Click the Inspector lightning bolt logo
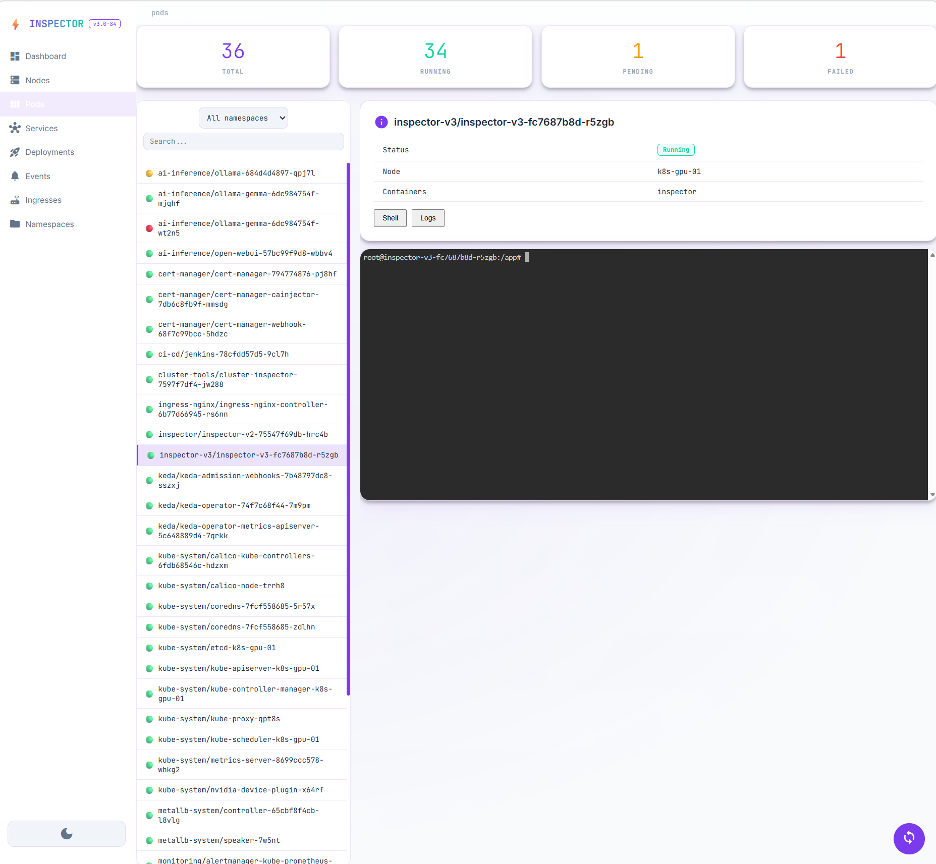This screenshot has width=936, height=864. pos(16,24)
